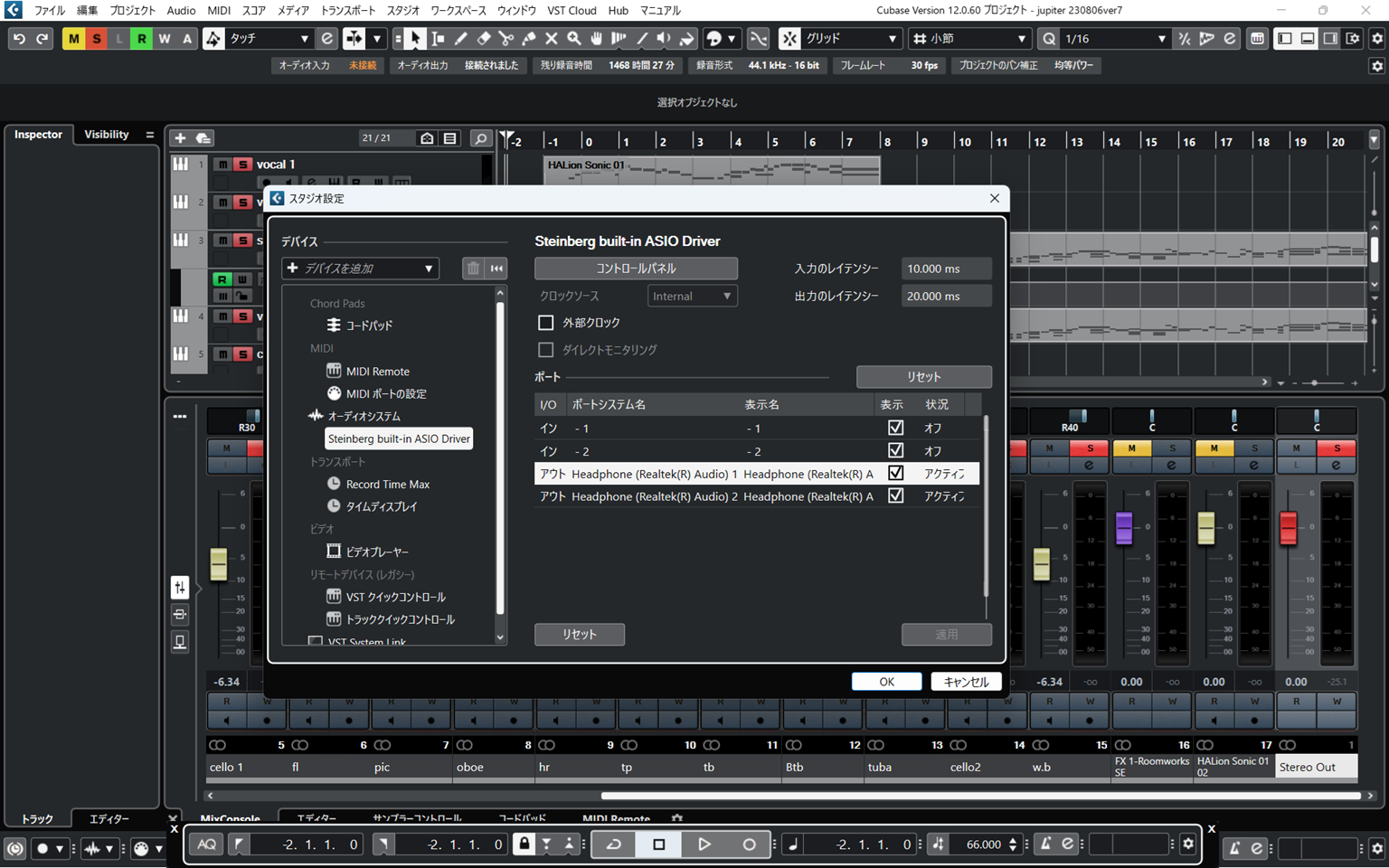Toggle checkbox for Headphone (Realtek(R) Audio) 2

click(896, 495)
